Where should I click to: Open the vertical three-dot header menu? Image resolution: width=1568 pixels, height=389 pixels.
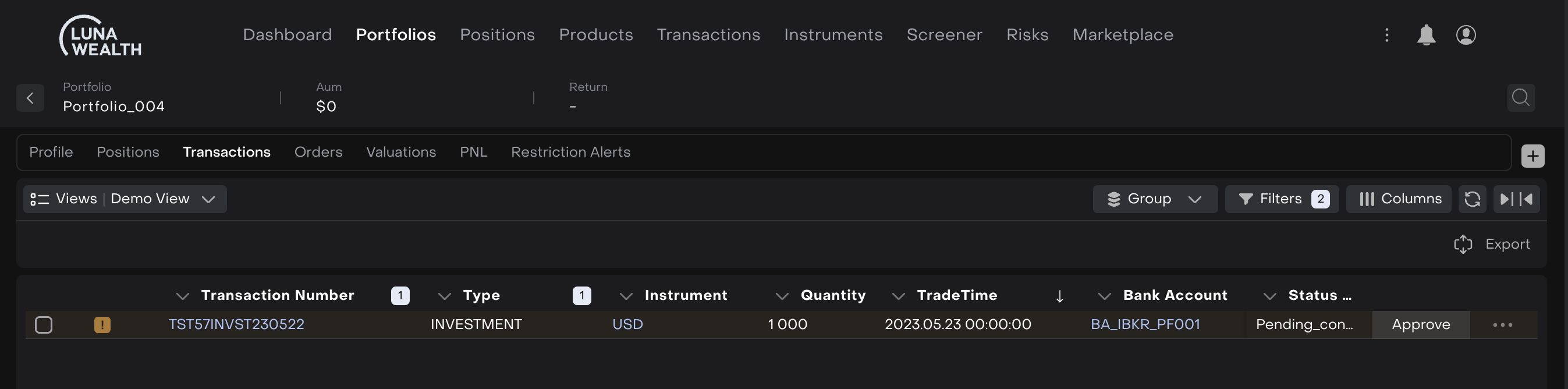1386,35
